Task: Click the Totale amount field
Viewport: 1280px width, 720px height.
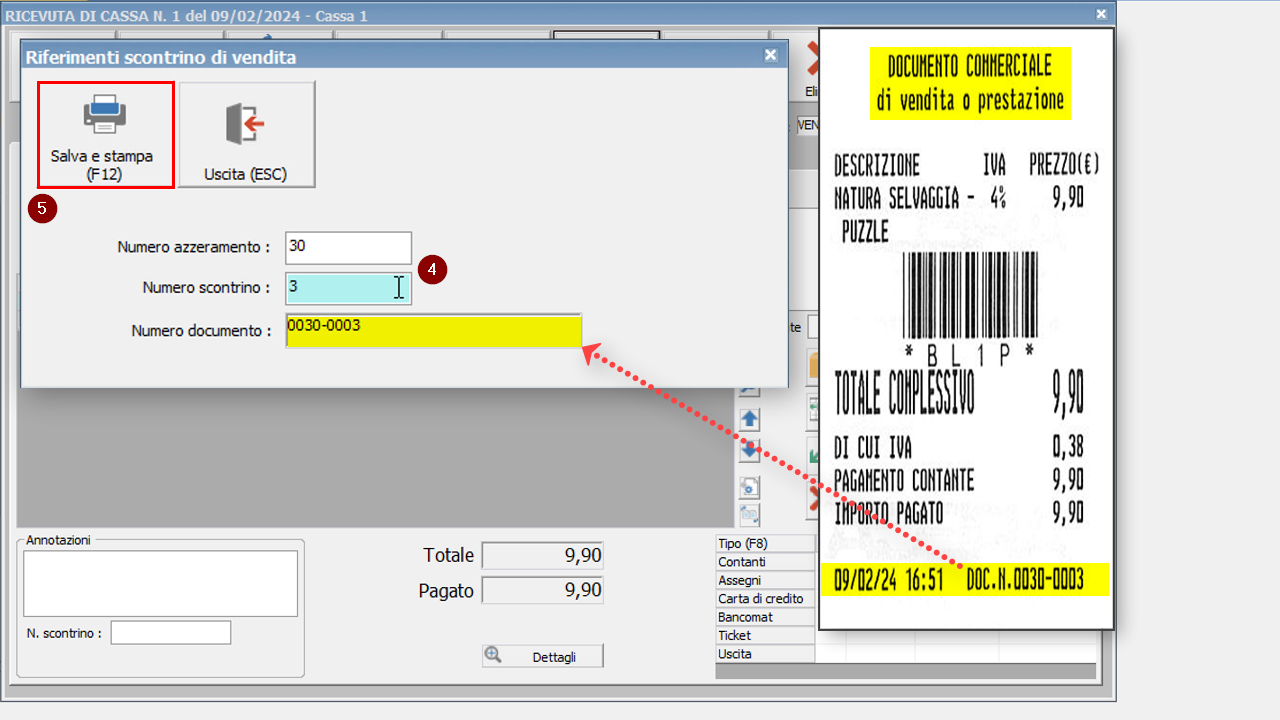Action: (542, 555)
